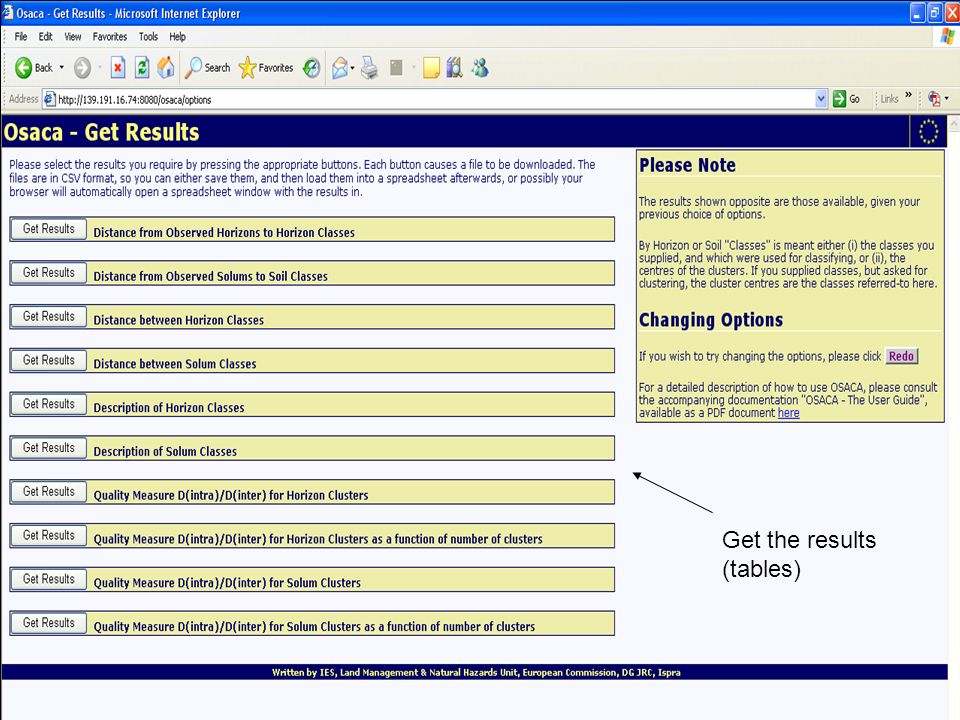Get Results for Quality Measure for Solum Clusters
The width and height of the screenshot is (960, 720).
[x=49, y=579]
